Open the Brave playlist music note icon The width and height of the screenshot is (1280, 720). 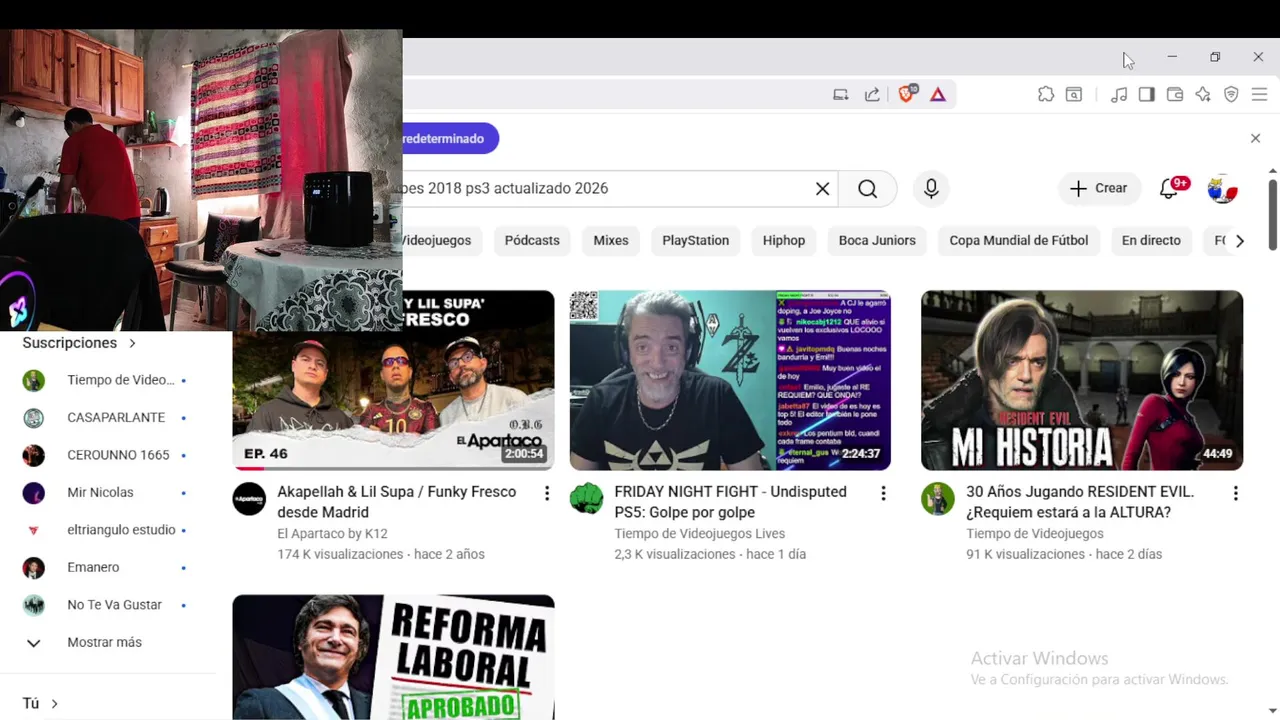[1119, 94]
